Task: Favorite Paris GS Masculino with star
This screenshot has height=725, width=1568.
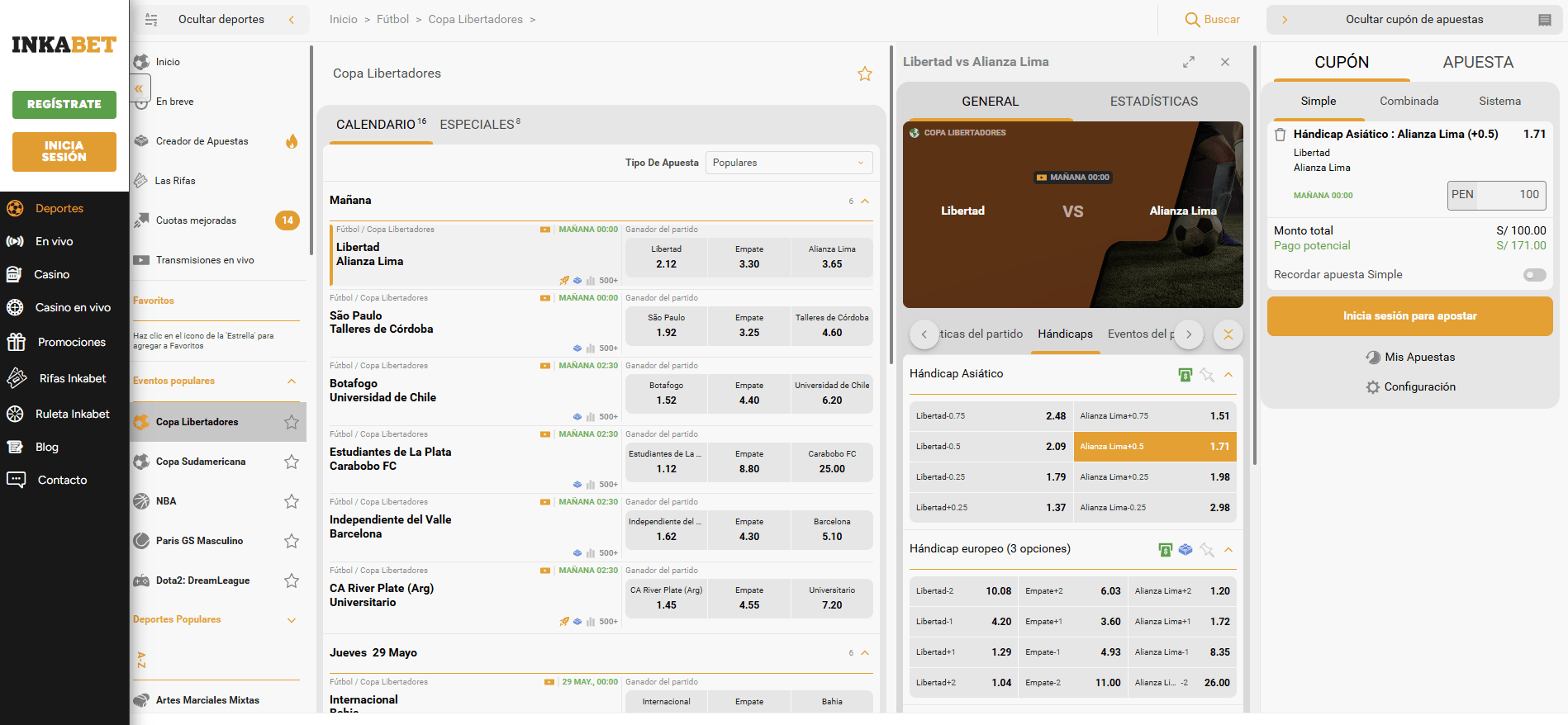Action: (x=292, y=541)
